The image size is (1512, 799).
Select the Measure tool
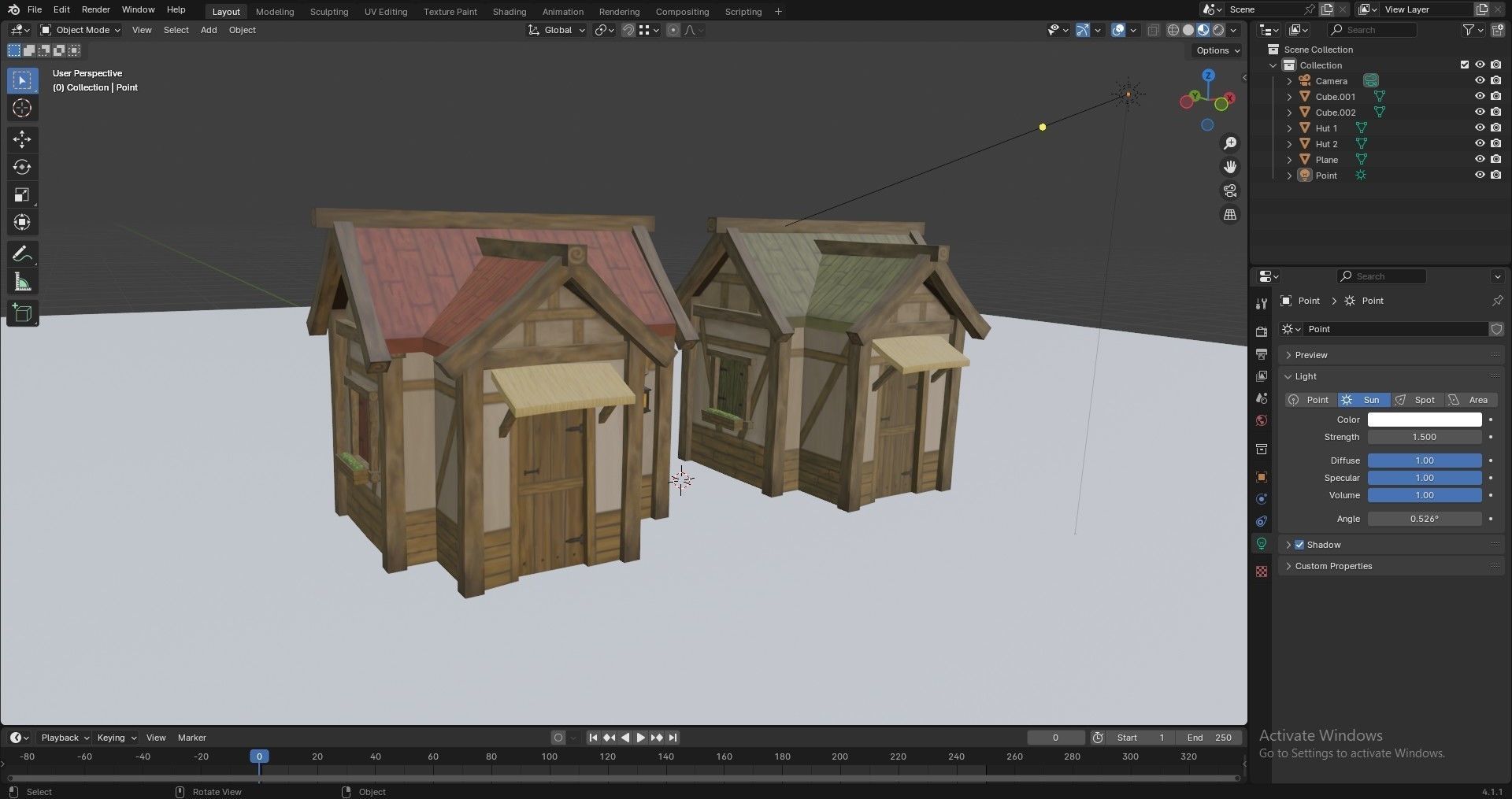pyautogui.click(x=22, y=282)
